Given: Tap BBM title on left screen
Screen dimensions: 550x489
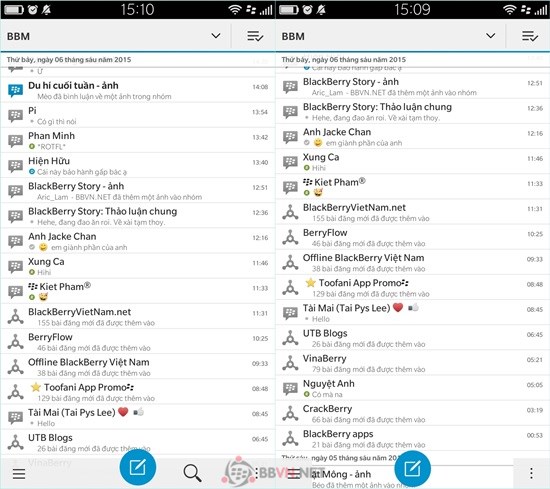Looking at the screenshot, I should click(18, 36).
